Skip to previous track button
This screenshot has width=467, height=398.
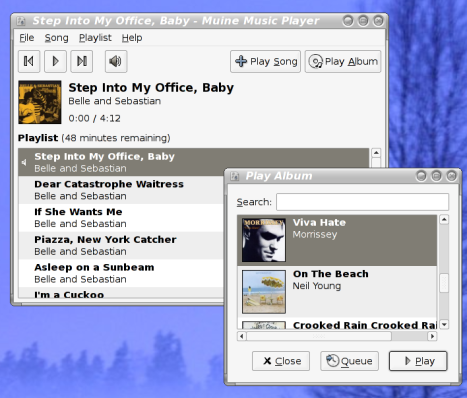pyautogui.click(x=29, y=61)
